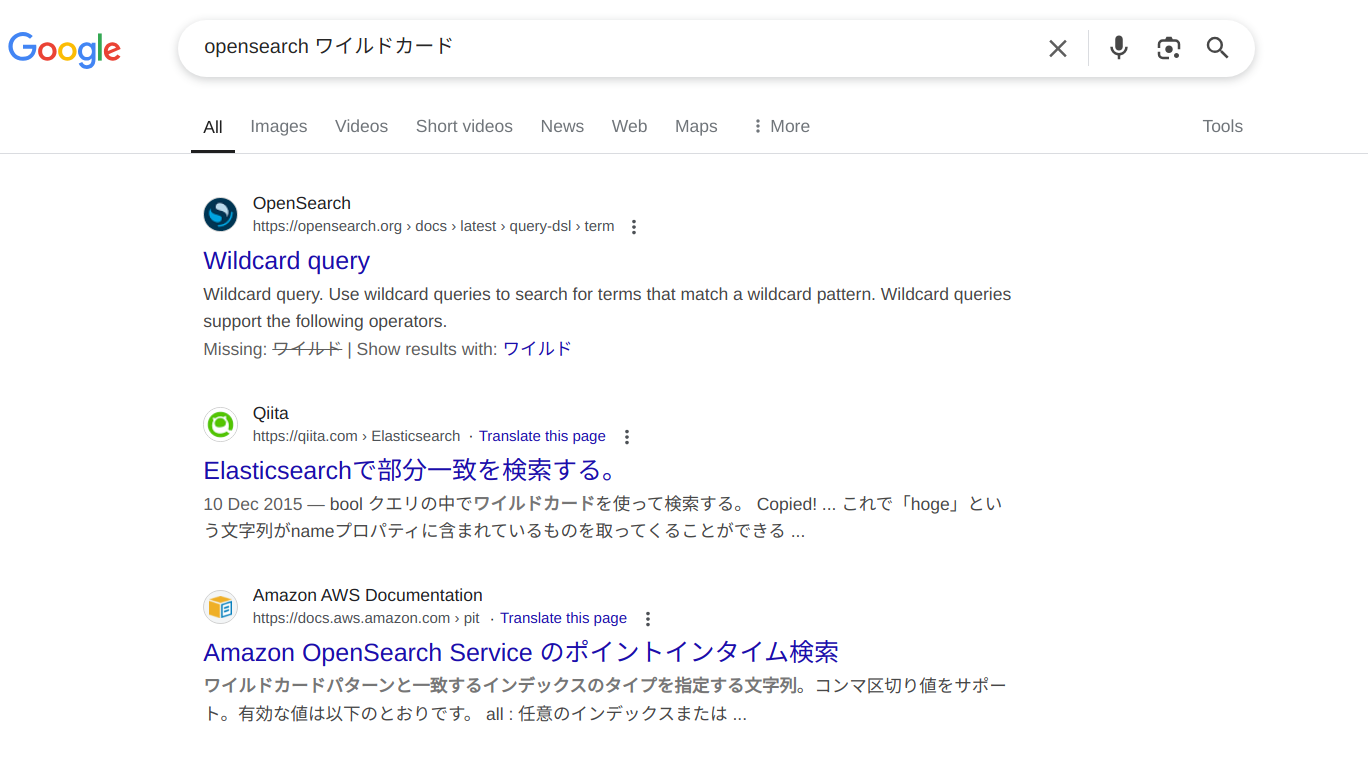Expand results including ワイルドカード
The image size is (1368, 764).
[x=536, y=348]
